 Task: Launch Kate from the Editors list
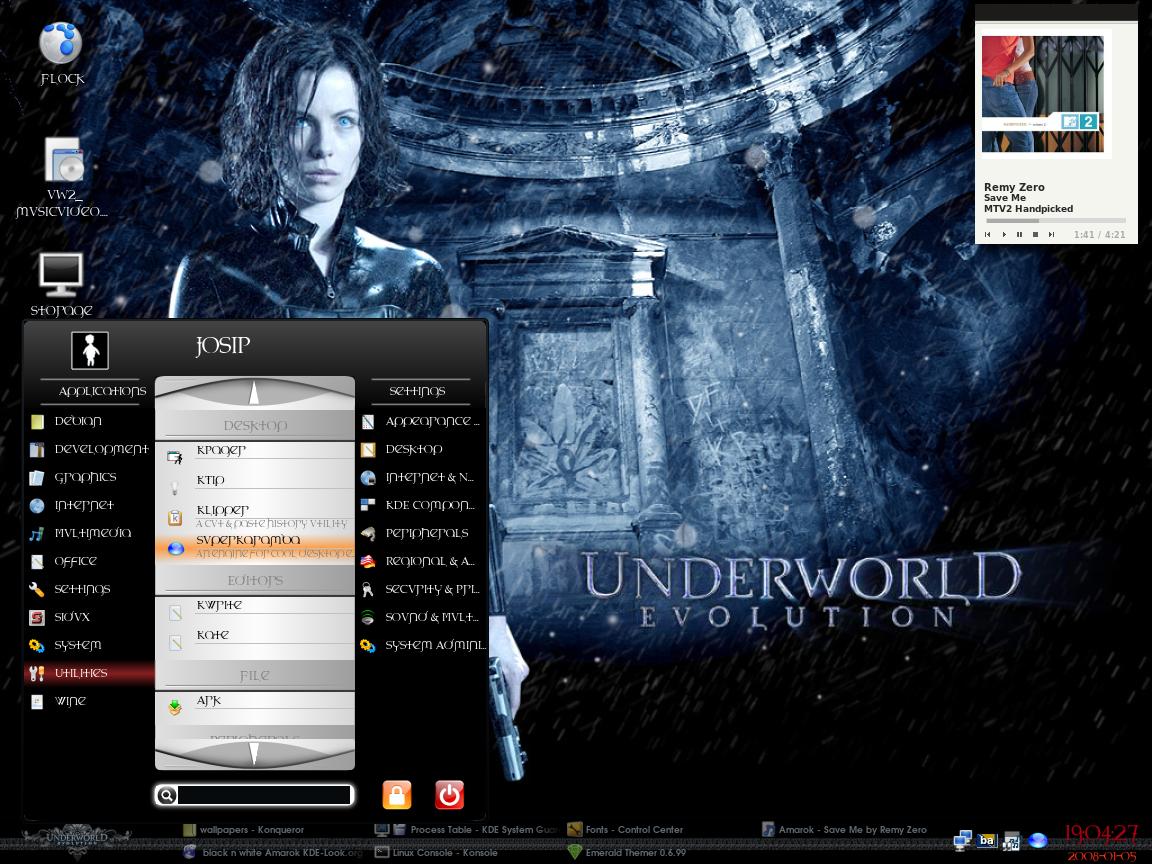[255, 641]
